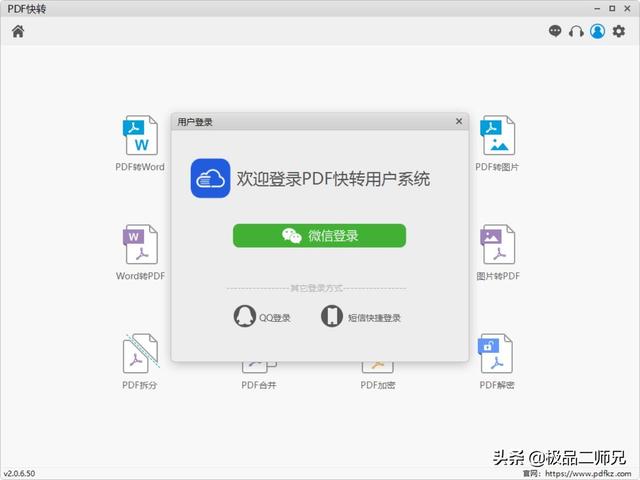This screenshot has width=640, height=480.
Task: Open the chat message bubble icon
Action: coord(555,31)
